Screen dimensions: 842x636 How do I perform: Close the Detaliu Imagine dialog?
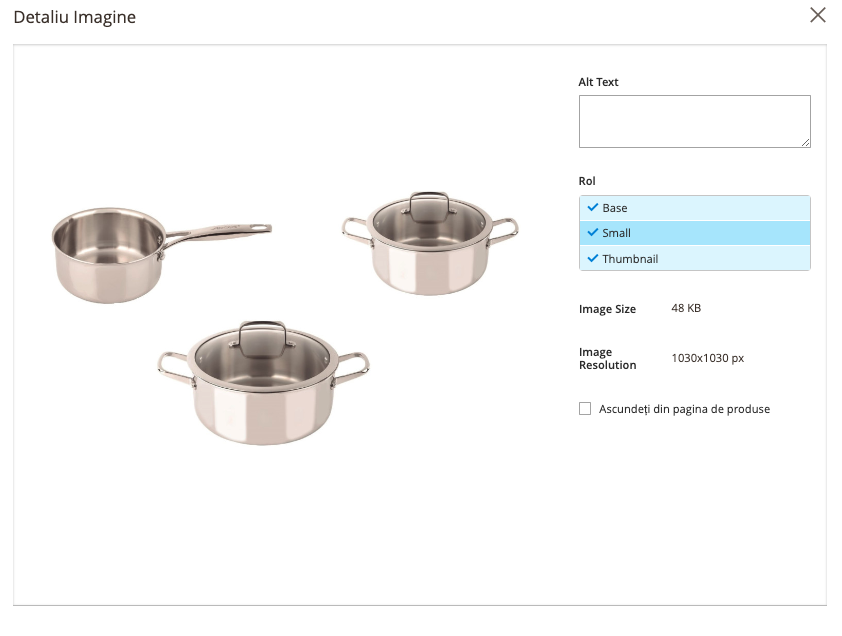tap(817, 15)
